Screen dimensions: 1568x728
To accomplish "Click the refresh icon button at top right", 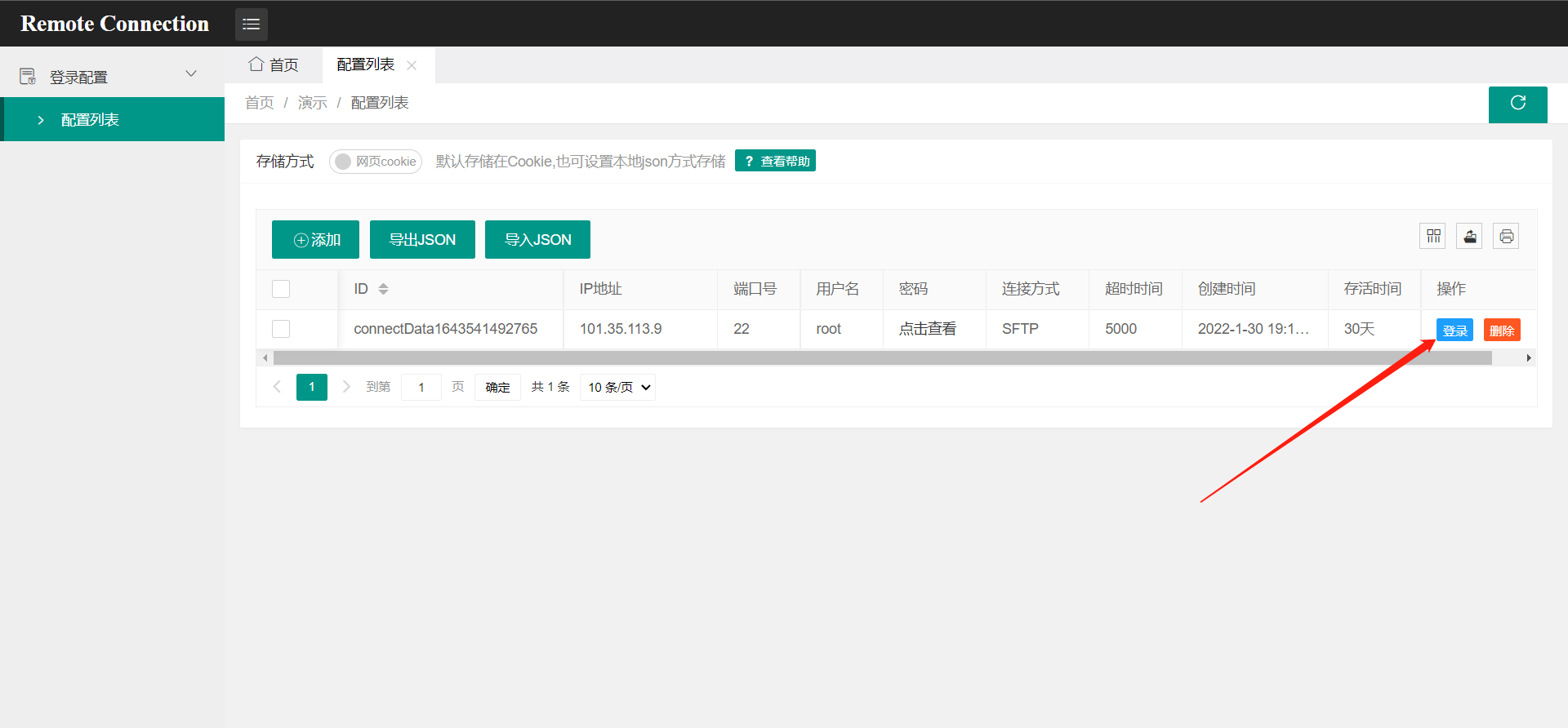I will 1518,104.
